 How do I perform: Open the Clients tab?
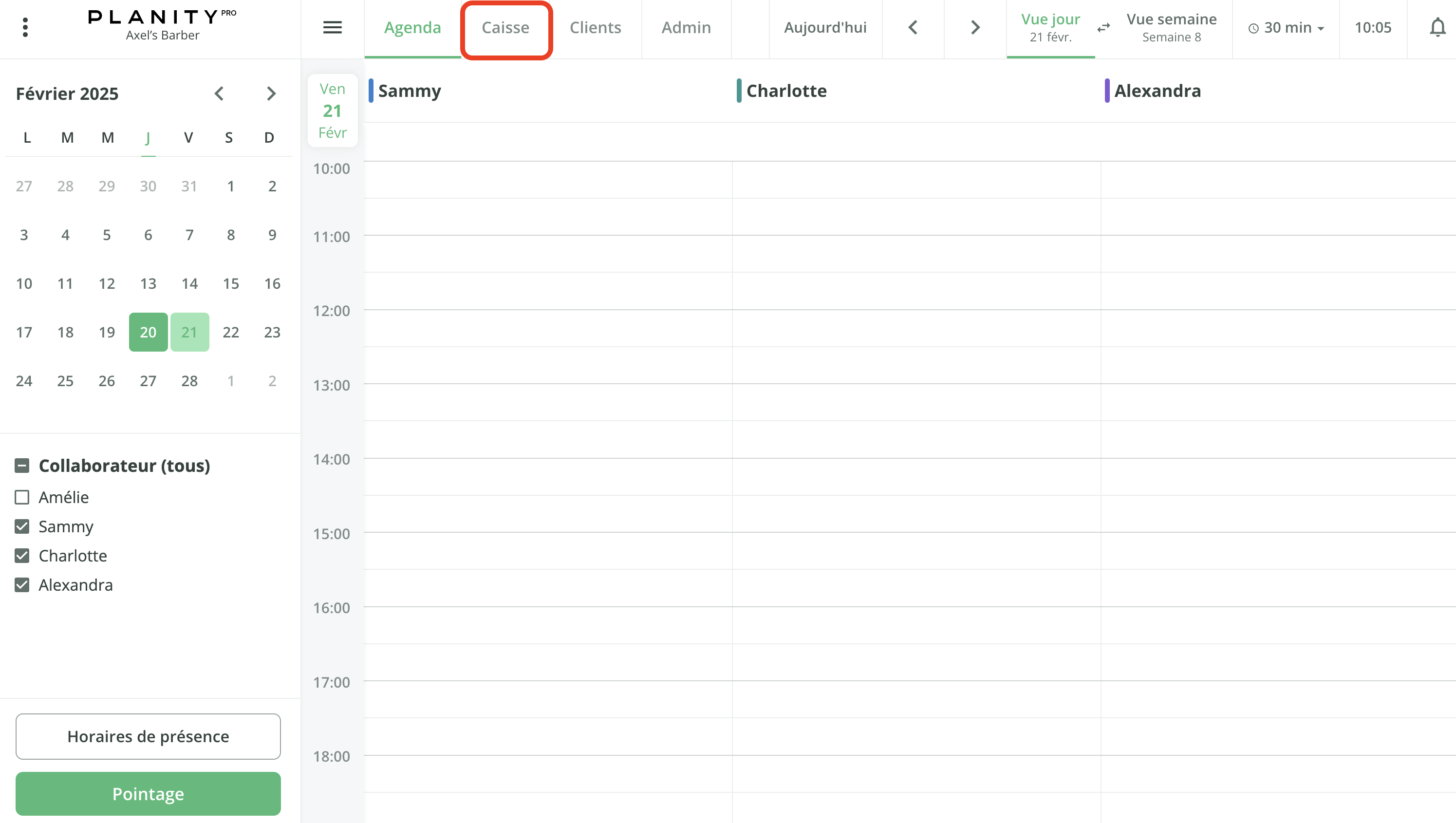click(595, 28)
